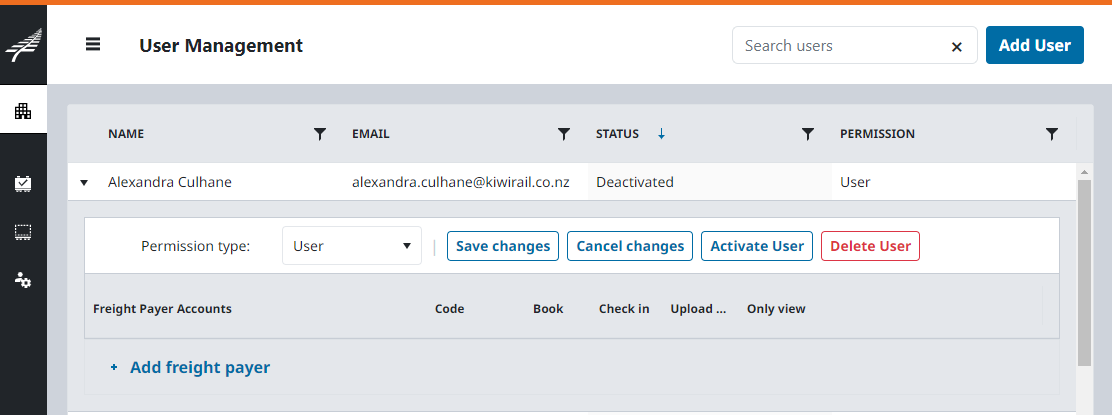Open the Permission column filter
The height and width of the screenshot is (415, 1112).
1052,134
